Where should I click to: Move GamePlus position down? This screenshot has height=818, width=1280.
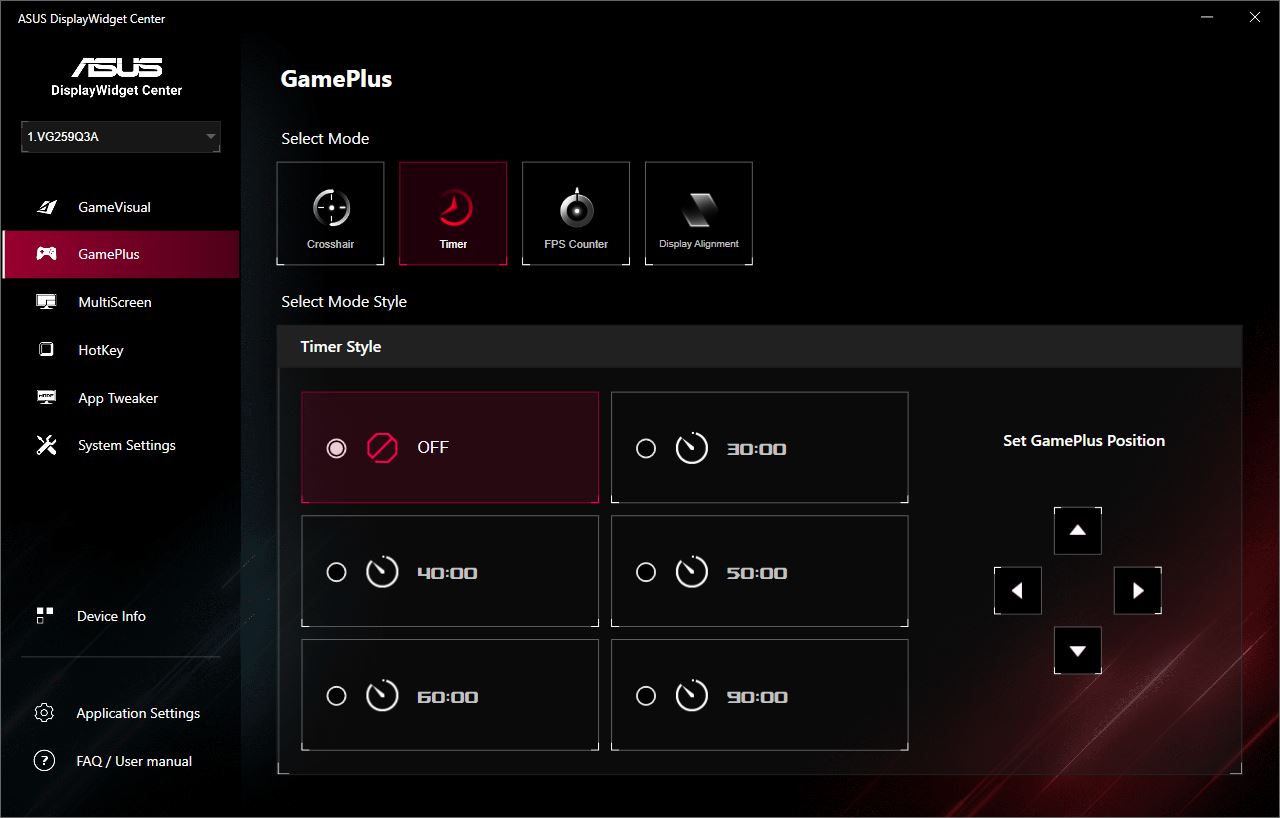click(1078, 650)
